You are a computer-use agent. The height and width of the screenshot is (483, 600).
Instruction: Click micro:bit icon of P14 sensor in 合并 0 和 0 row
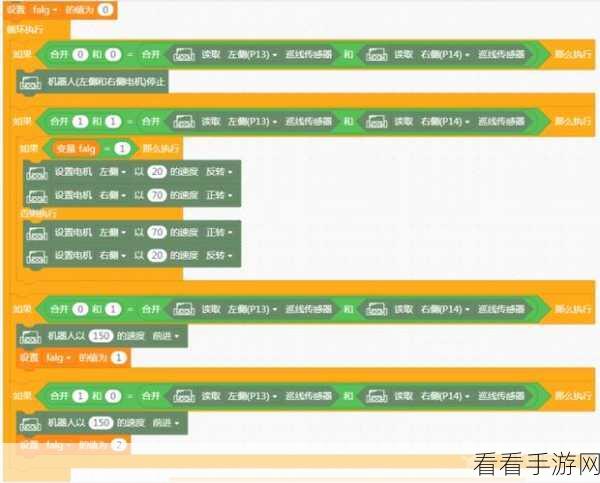[377, 55]
